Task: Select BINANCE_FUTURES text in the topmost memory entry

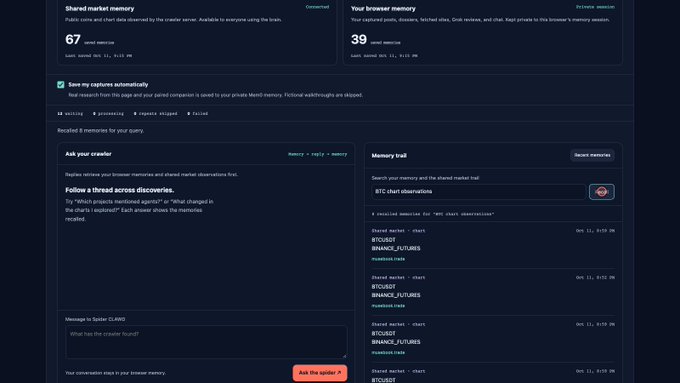Action: click(396, 249)
